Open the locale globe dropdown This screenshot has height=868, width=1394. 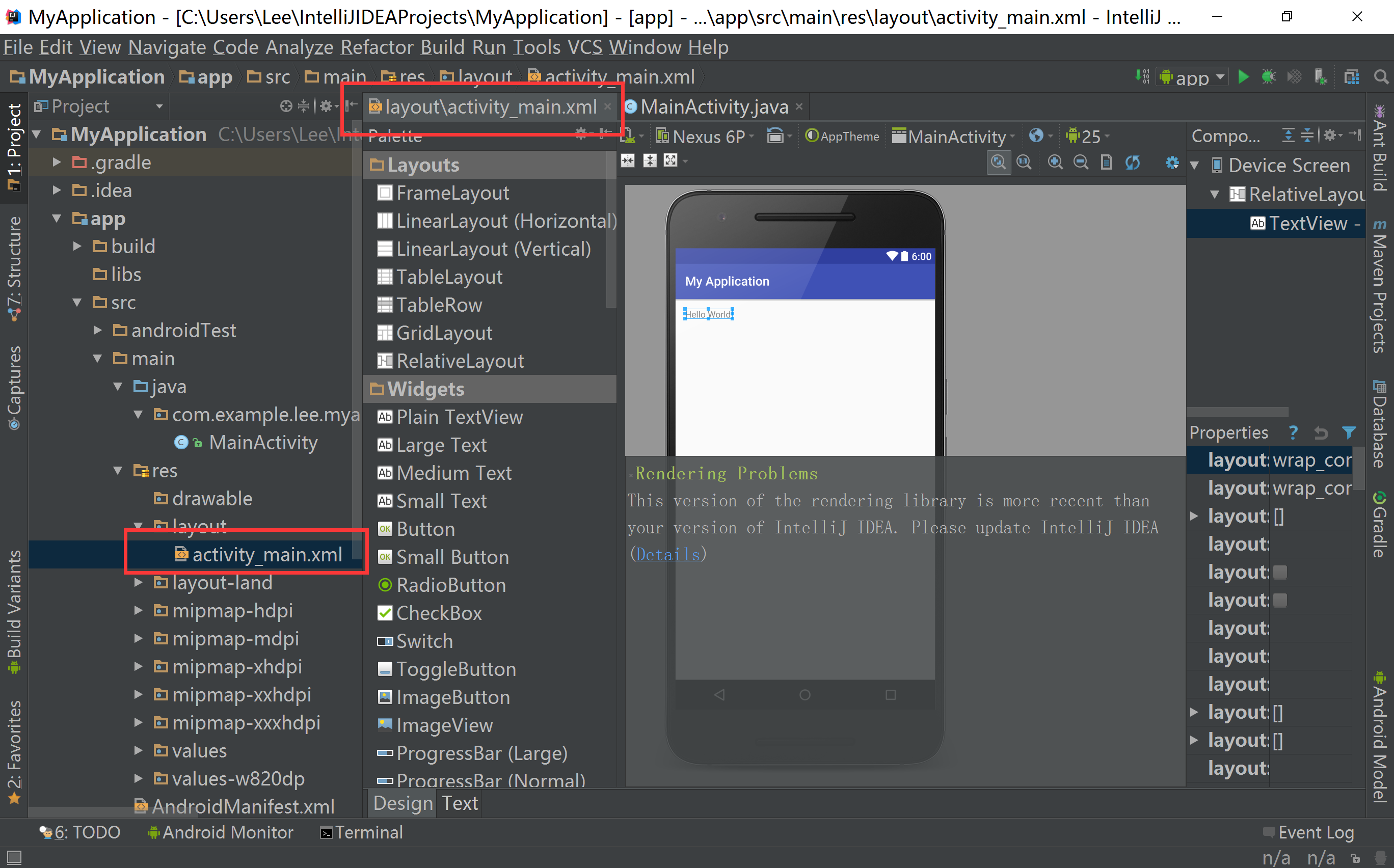click(1040, 136)
